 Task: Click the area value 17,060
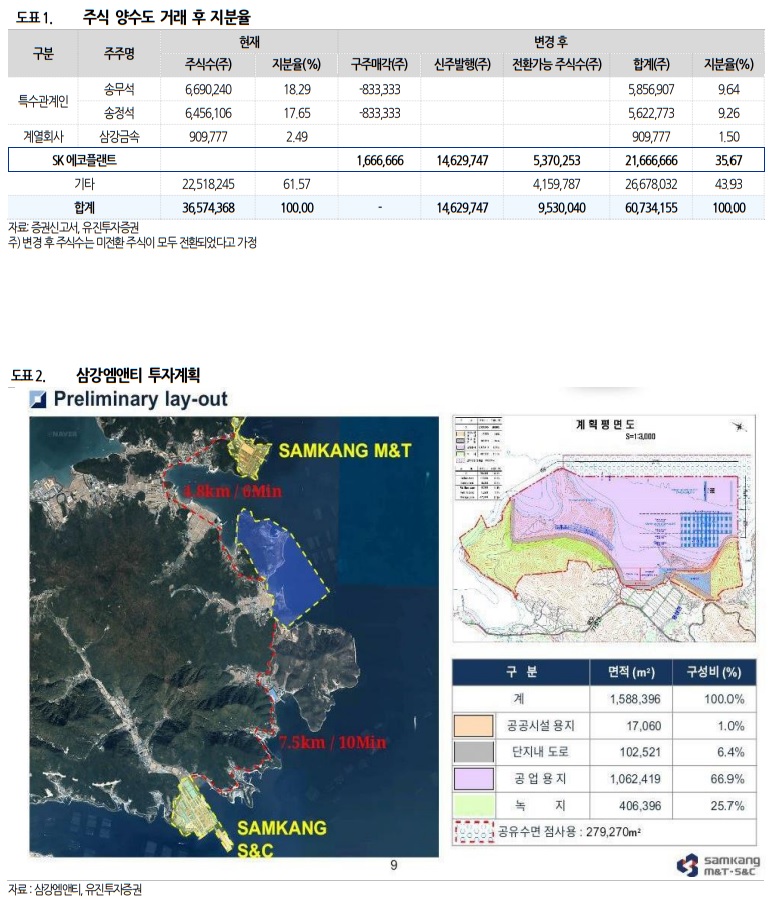(x=644, y=726)
